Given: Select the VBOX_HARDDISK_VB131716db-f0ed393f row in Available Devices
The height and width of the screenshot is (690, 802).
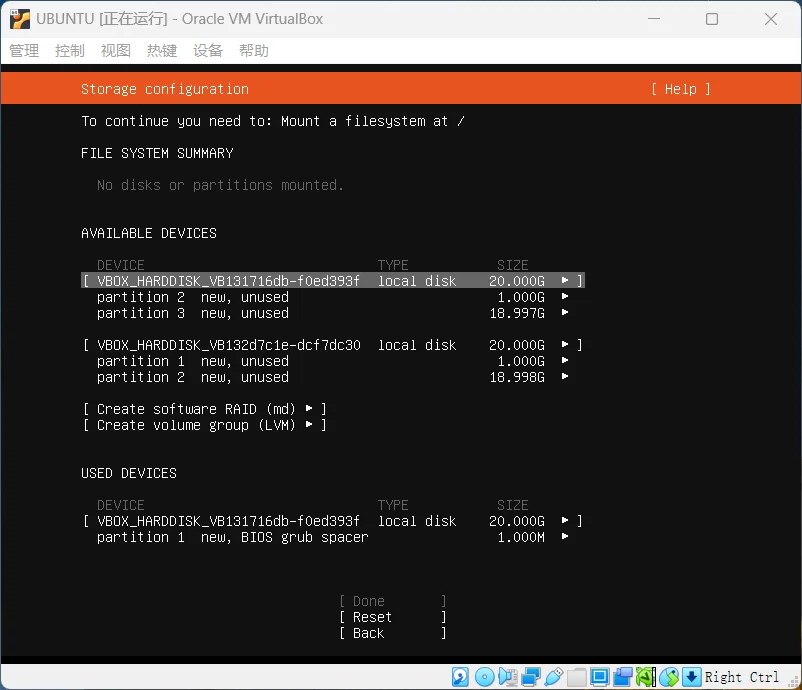Looking at the screenshot, I should click(x=333, y=281).
